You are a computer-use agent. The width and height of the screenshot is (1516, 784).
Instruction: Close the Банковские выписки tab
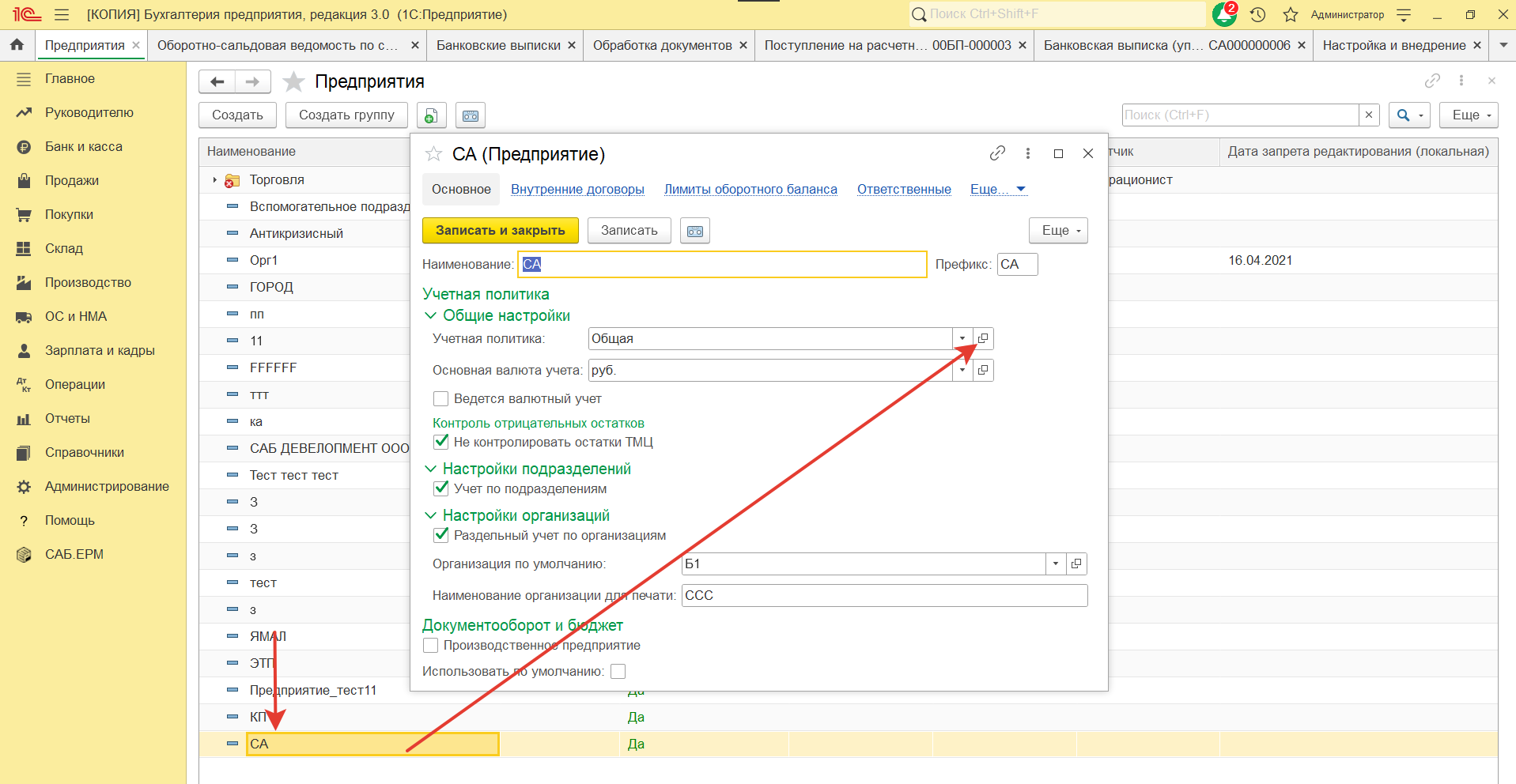[572, 45]
